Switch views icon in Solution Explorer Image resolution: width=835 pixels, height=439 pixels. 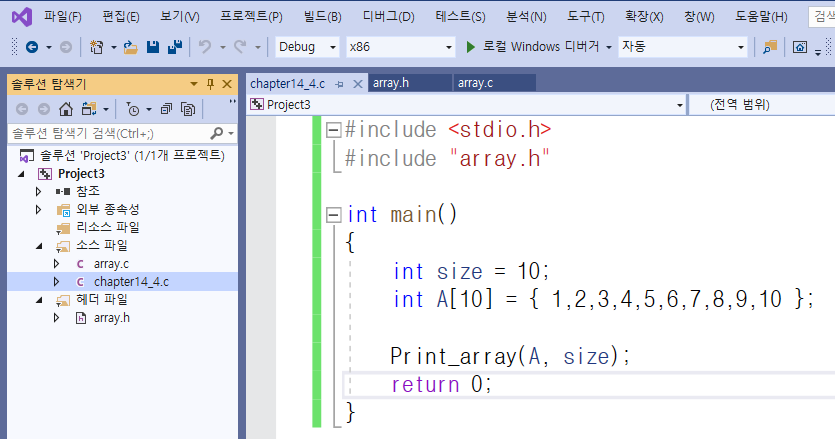point(89,109)
